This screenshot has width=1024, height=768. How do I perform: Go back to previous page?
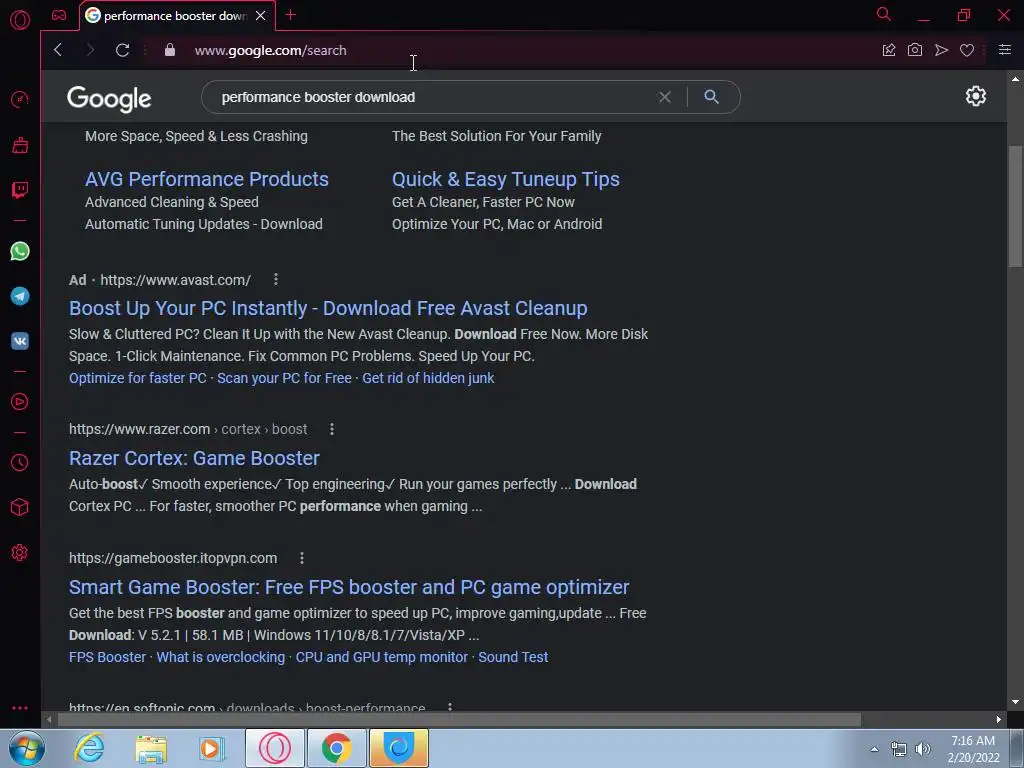58,50
